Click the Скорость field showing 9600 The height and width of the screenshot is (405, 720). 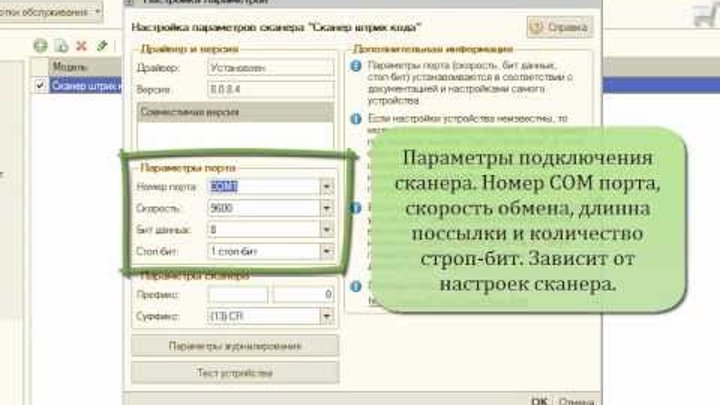(x=264, y=208)
